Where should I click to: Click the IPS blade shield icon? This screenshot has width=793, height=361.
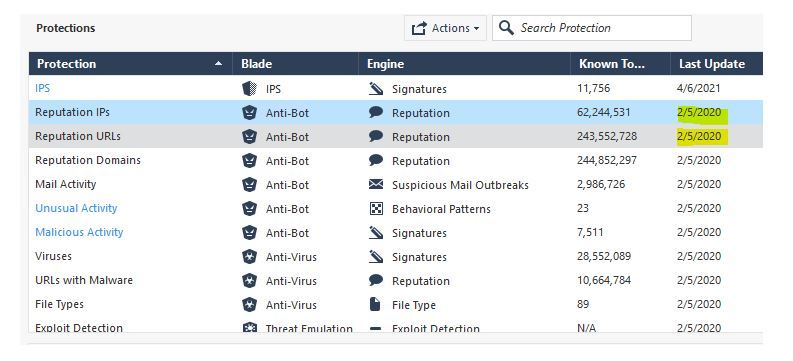249,89
